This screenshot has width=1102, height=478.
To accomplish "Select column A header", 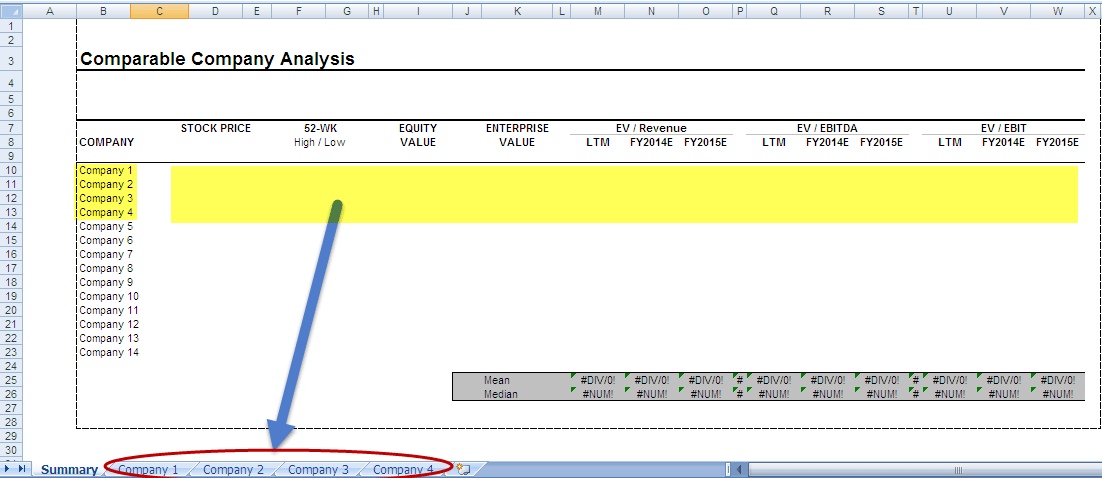I will (x=50, y=11).
